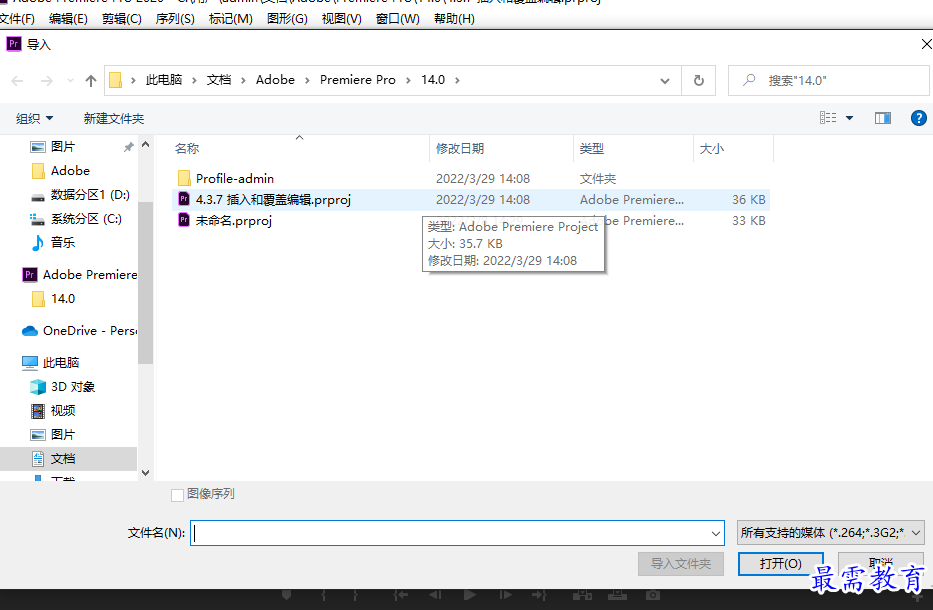Open 文件(F) menu

click(17, 18)
